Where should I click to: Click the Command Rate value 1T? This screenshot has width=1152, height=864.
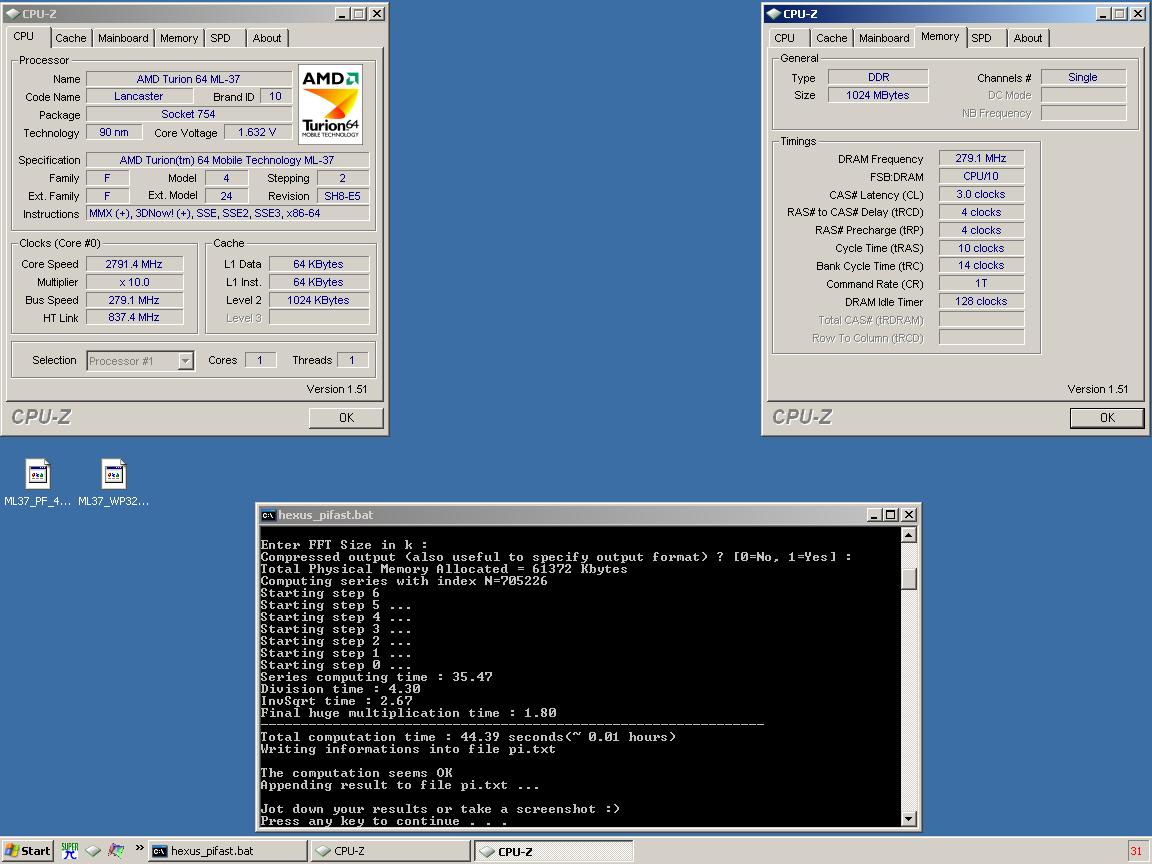(x=982, y=284)
